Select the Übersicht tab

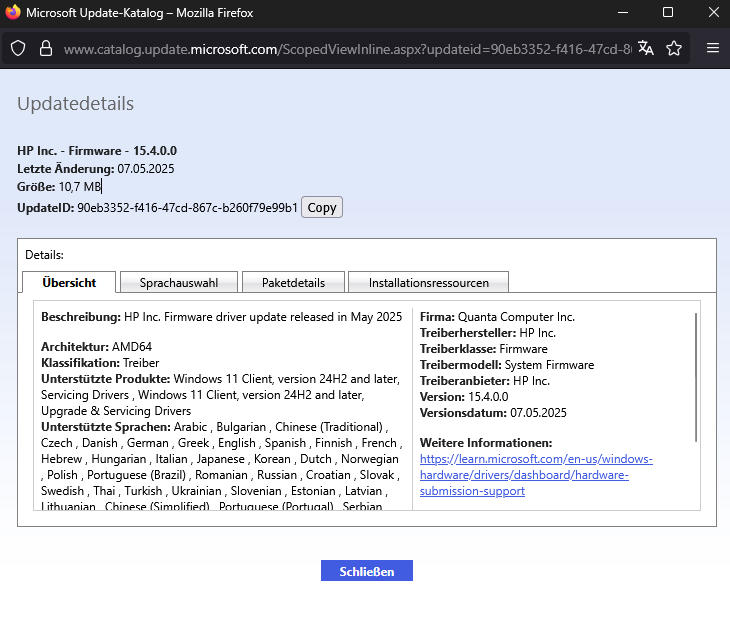(69, 283)
